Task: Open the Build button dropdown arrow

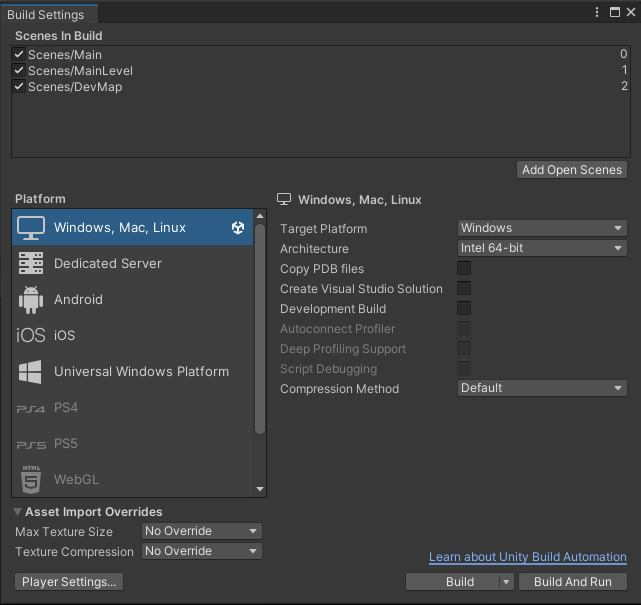Action: pyautogui.click(x=506, y=582)
